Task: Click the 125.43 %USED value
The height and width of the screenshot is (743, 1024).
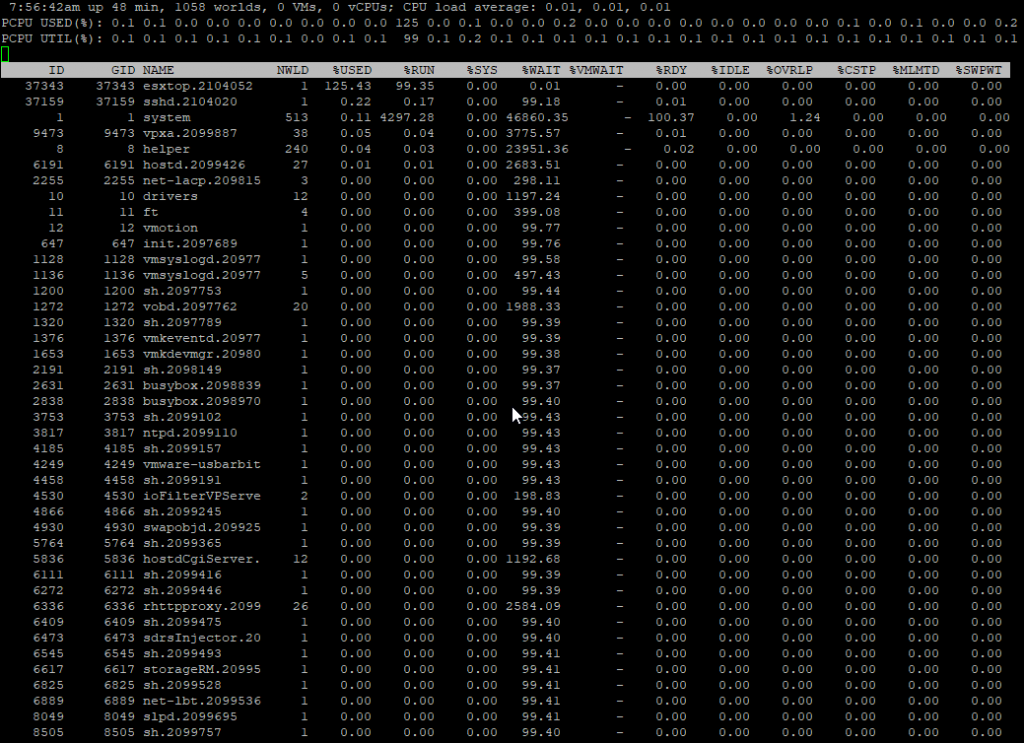Action: (x=348, y=86)
